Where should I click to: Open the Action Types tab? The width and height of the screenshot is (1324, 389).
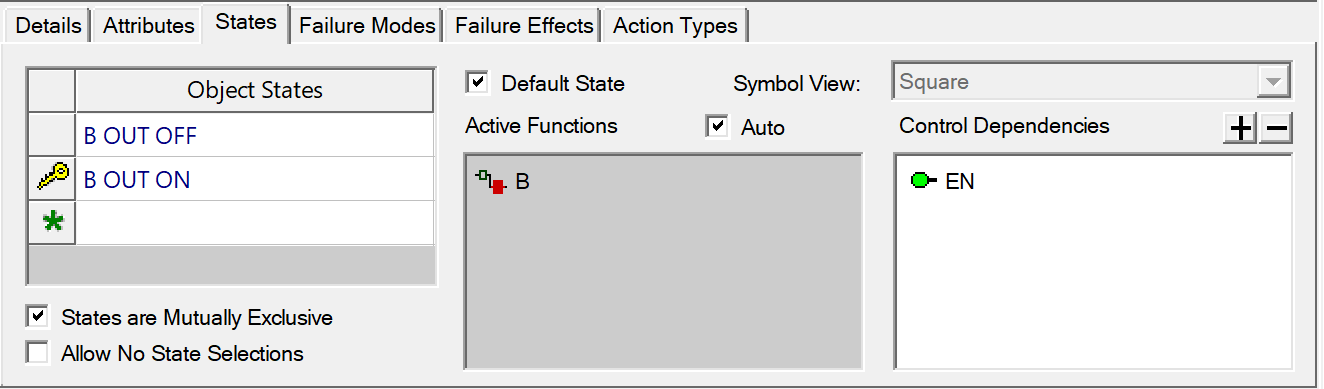tap(675, 26)
